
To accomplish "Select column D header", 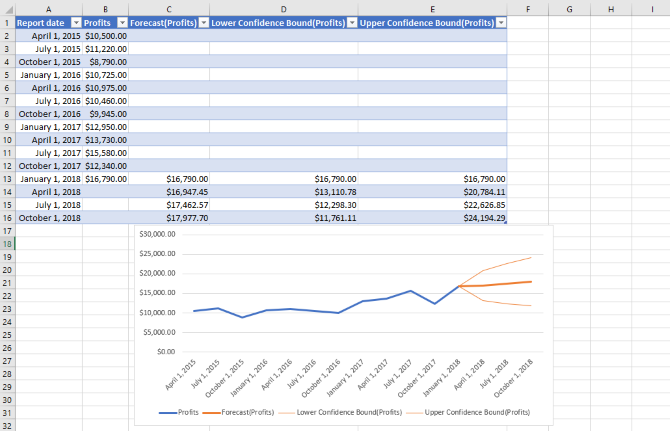I will click(x=283, y=8).
